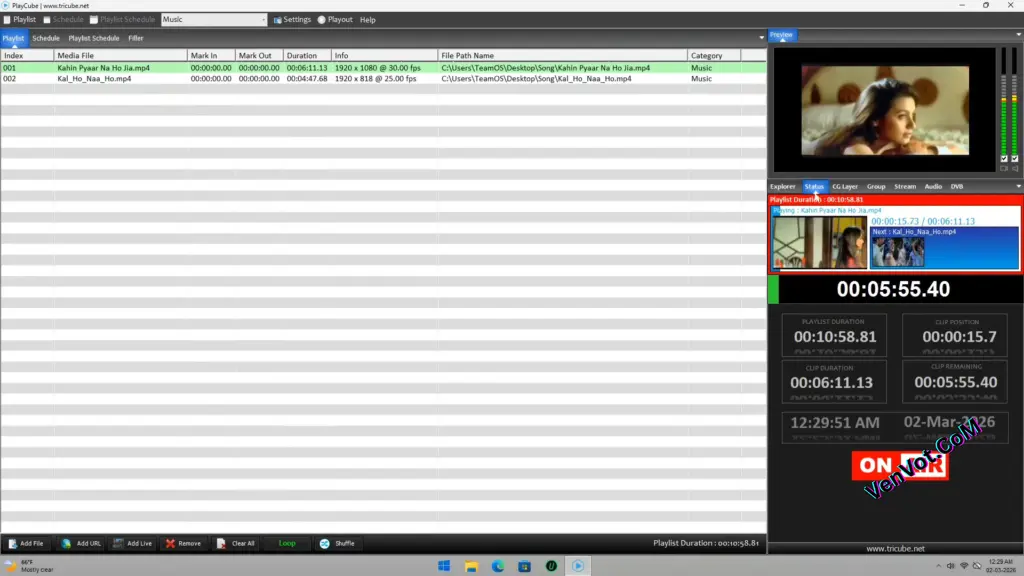Toggle the Loop playback button
This screenshot has height=576, width=1024.
(x=287, y=543)
